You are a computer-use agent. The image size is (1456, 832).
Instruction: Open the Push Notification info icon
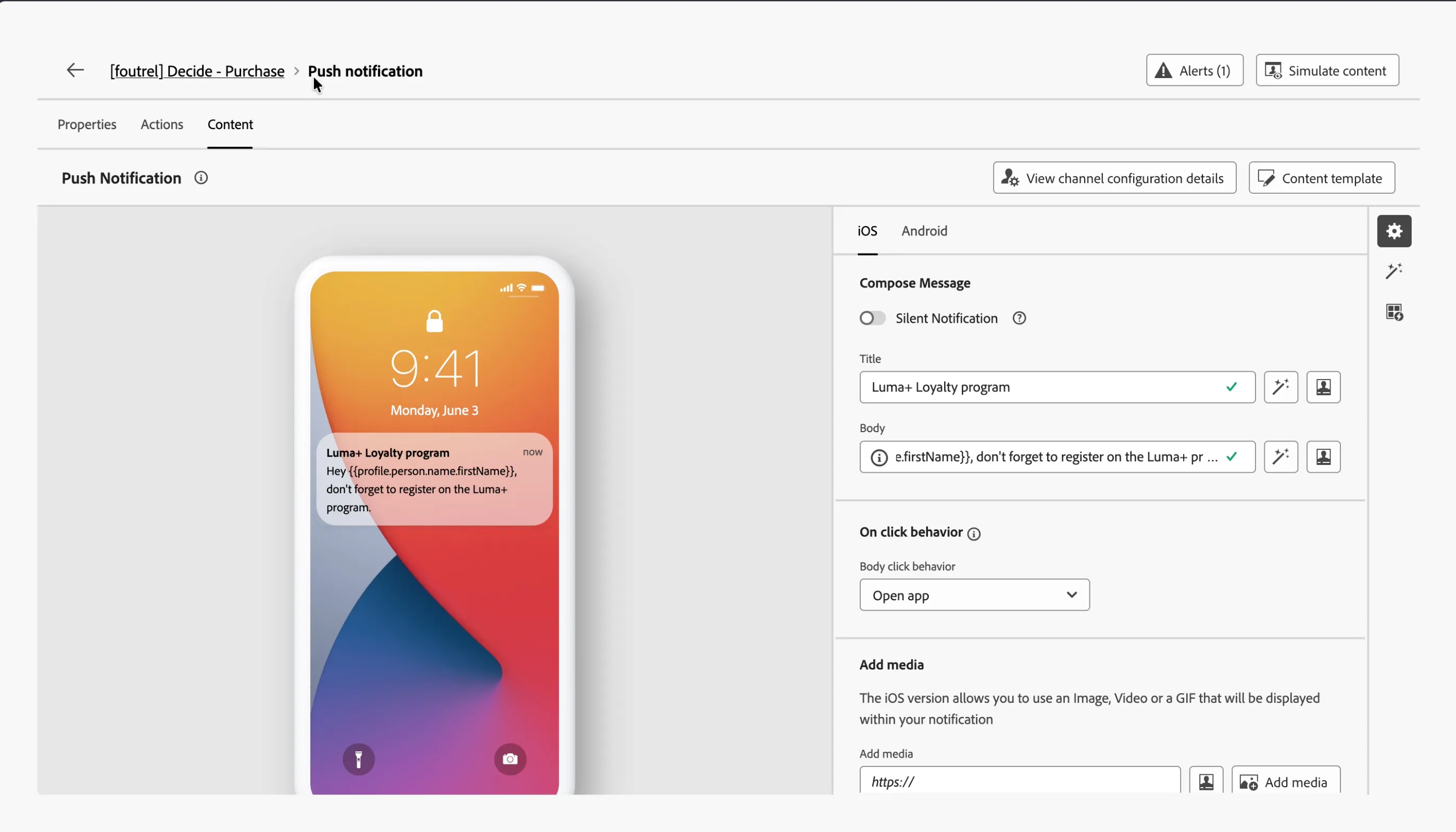point(200,178)
